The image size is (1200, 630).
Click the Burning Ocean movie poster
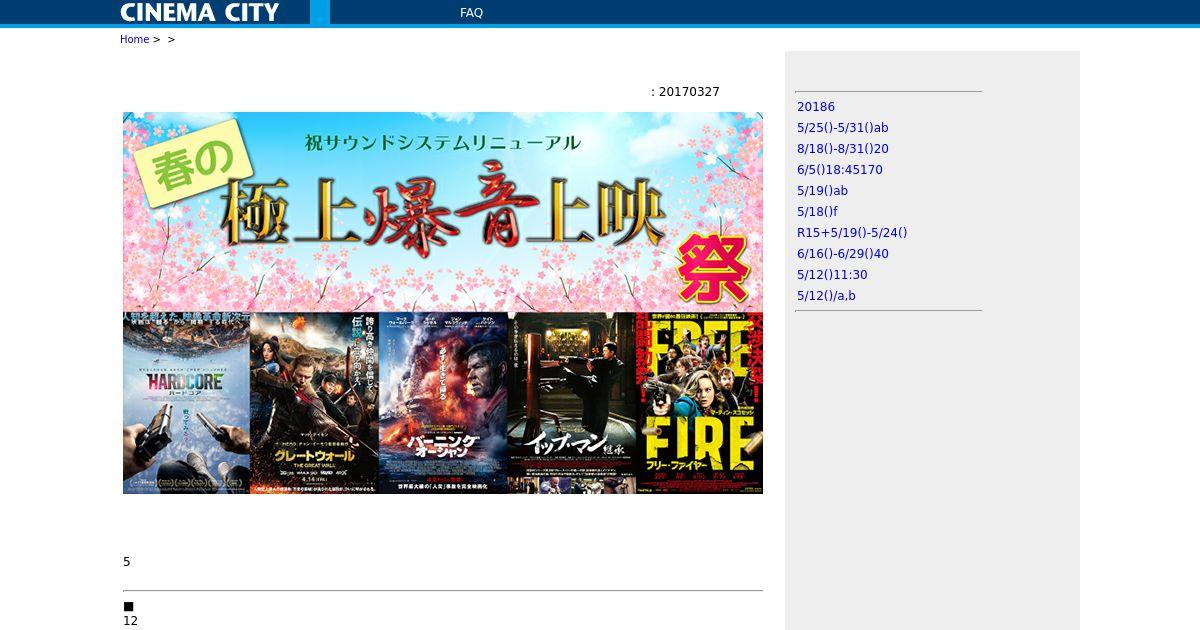(x=443, y=403)
